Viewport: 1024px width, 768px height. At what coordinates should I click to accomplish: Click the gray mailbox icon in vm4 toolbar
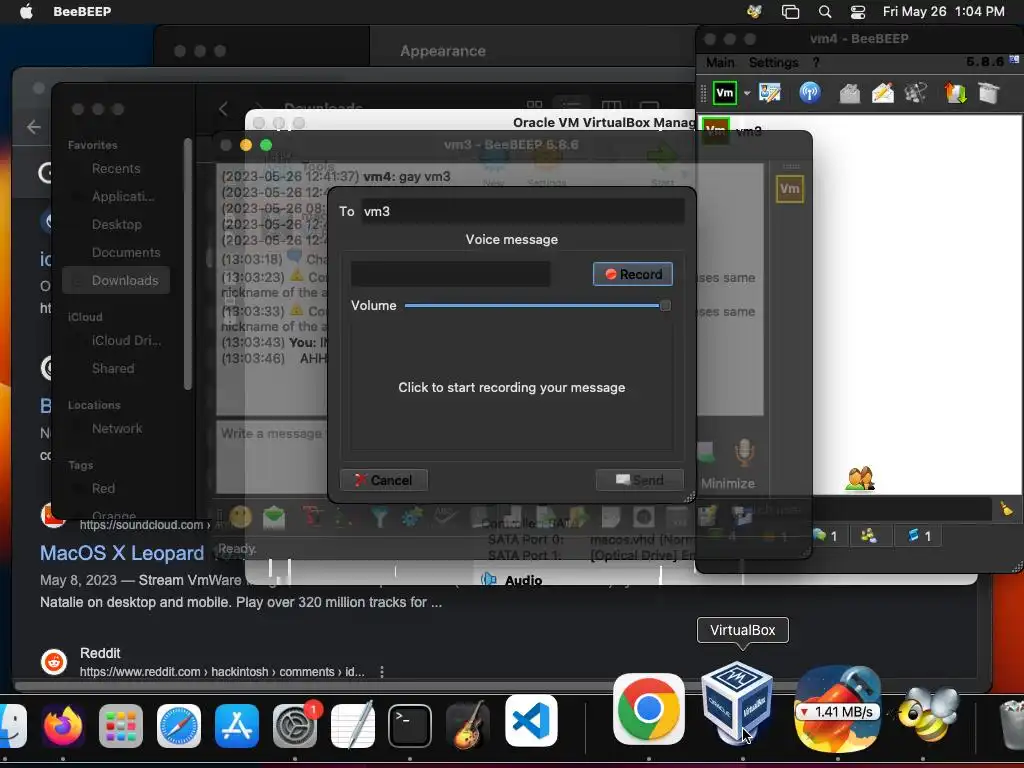(x=850, y=93)
